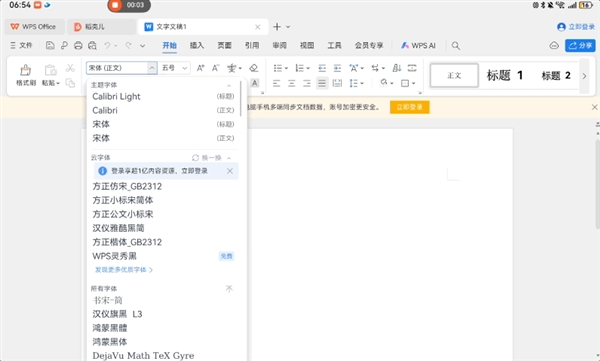Click the sort text icon
This screenshot has height=361, width=600.
397,68
